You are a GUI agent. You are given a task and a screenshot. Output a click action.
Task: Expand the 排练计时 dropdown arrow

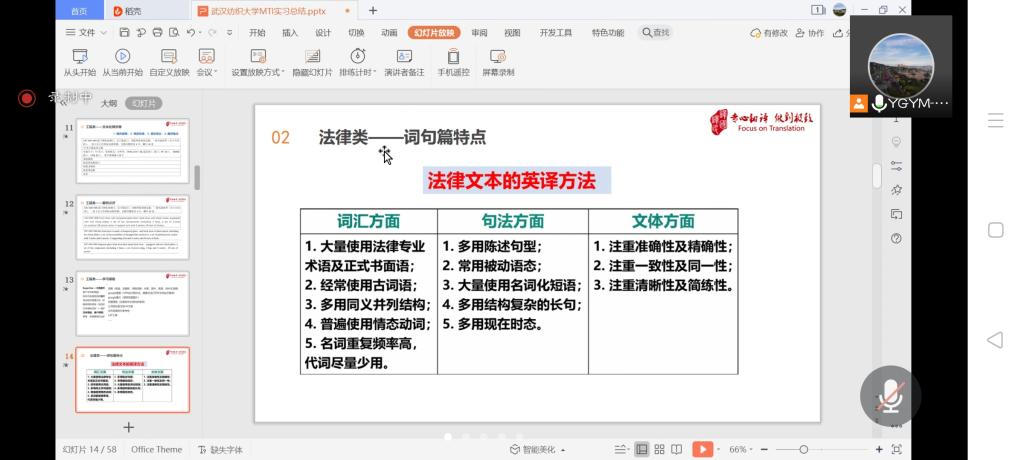tap(374, 73)
